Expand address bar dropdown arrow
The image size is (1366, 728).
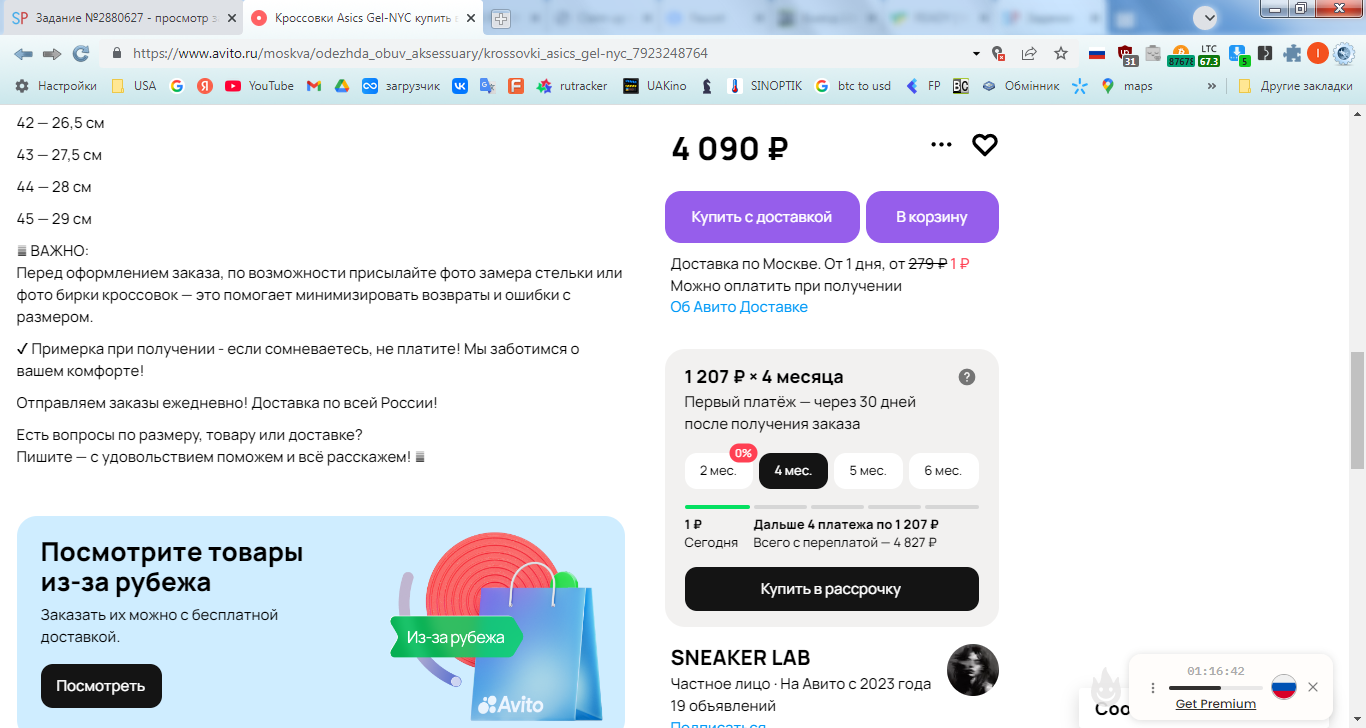[976, 53]
